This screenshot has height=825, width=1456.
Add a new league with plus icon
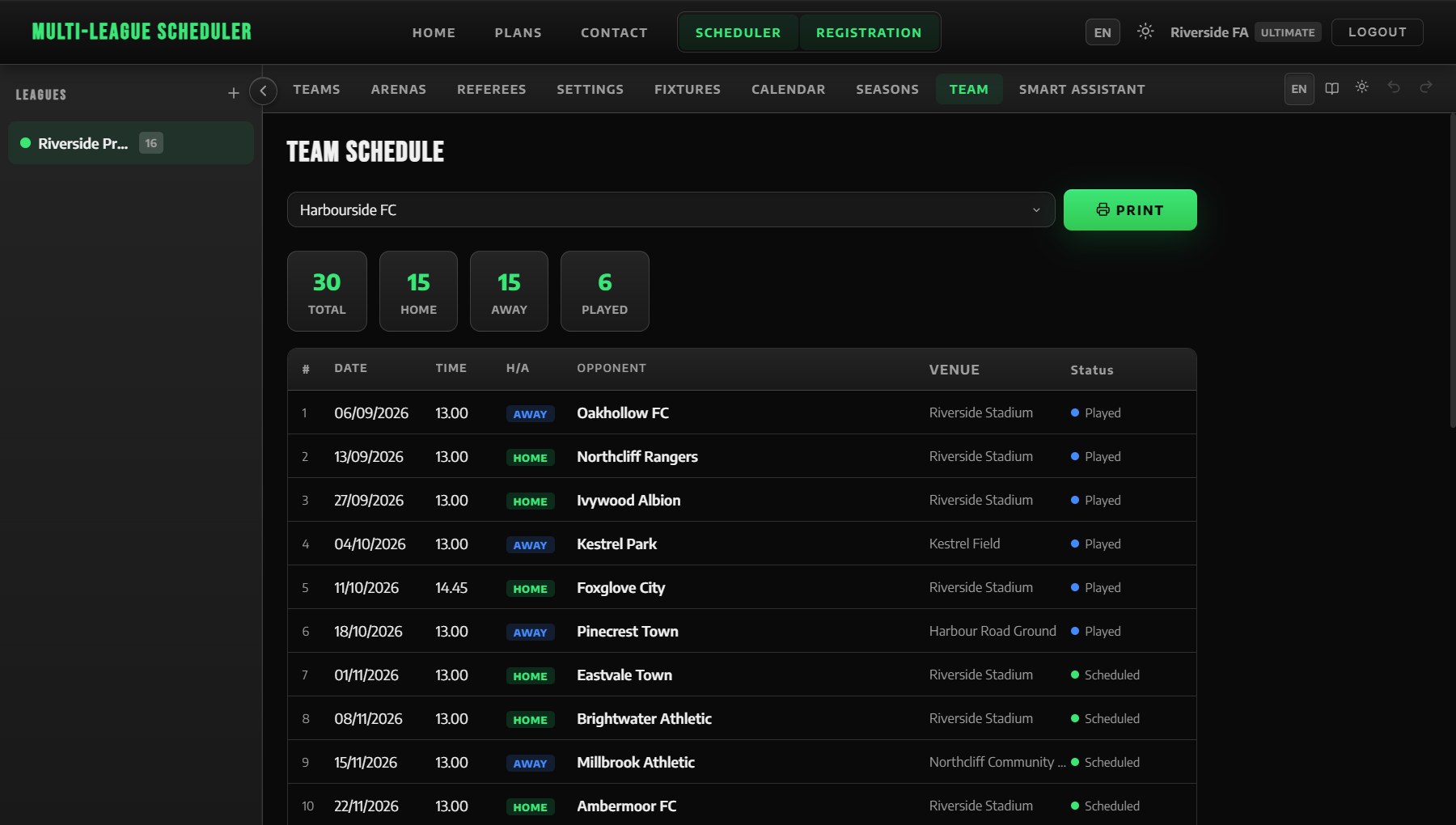[x=233, y=94]
